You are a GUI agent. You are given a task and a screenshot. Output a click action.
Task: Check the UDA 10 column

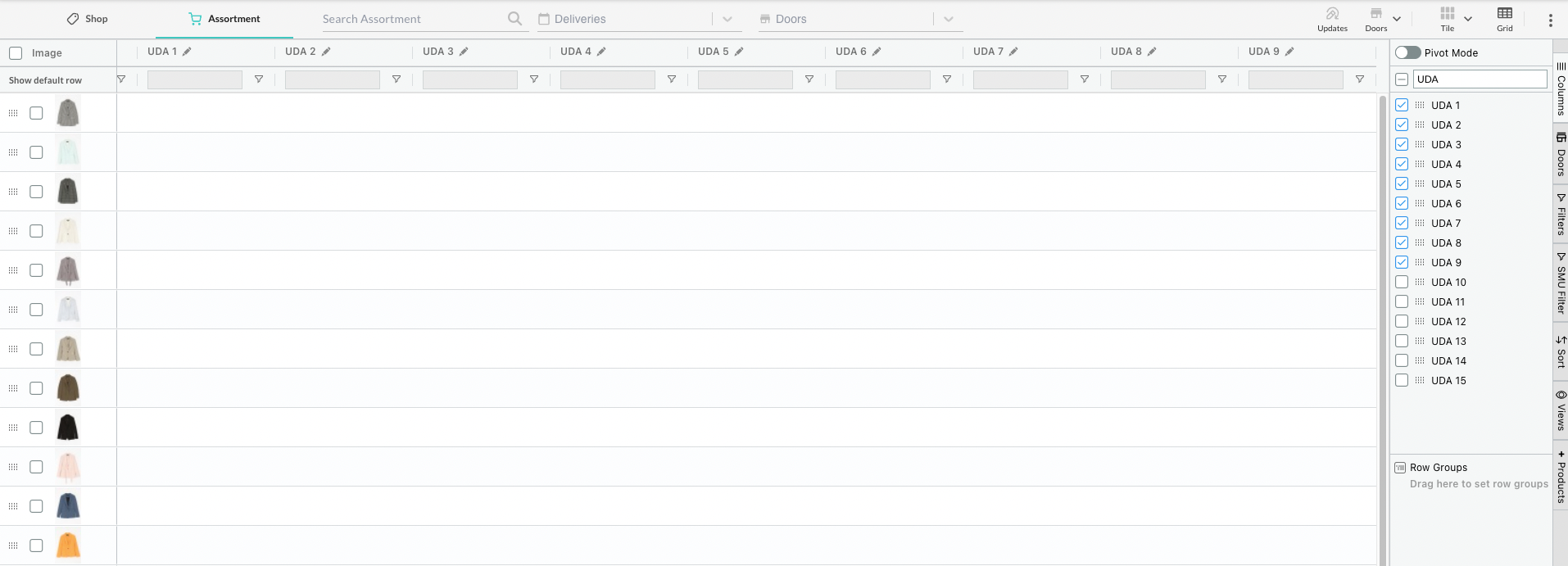(x=1402, y=282)
